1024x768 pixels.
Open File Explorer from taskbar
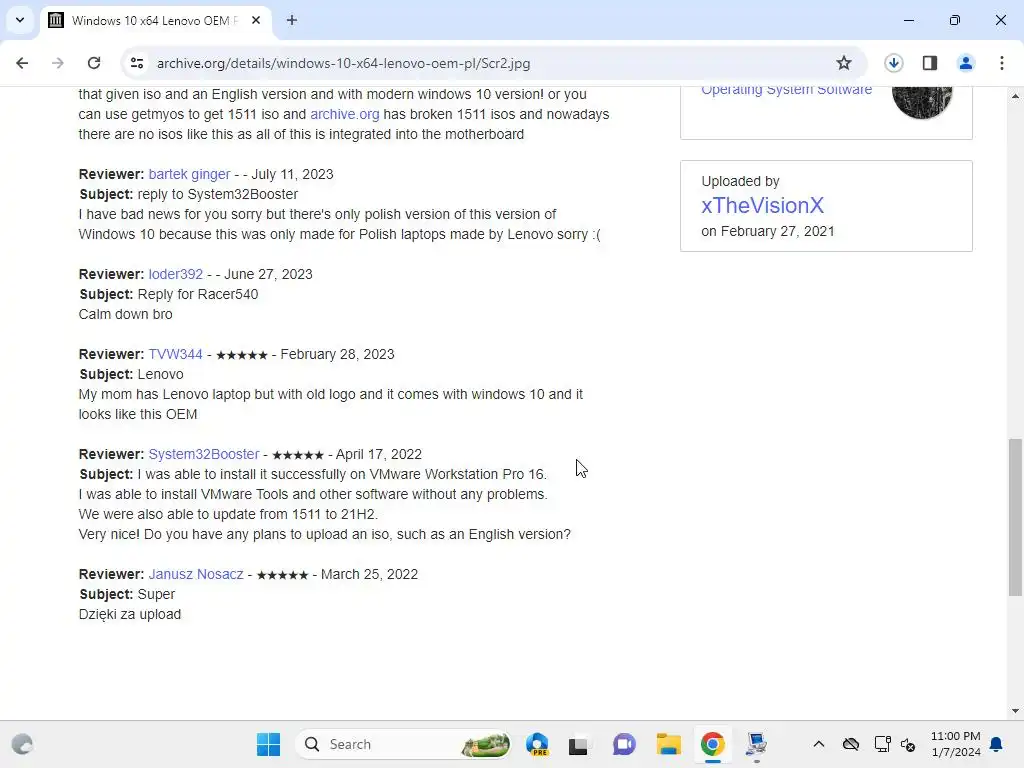(669, 744)
